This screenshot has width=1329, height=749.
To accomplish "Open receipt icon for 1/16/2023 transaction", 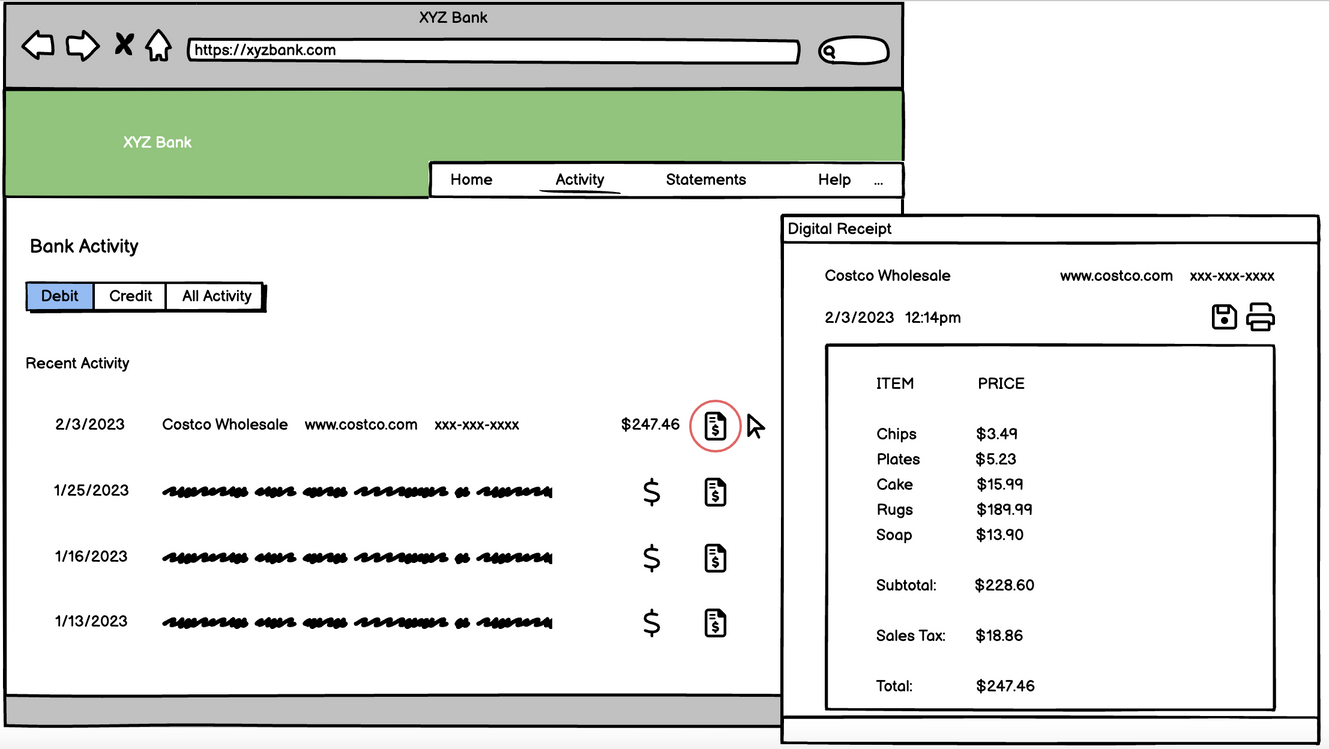I will click(715, 558).
